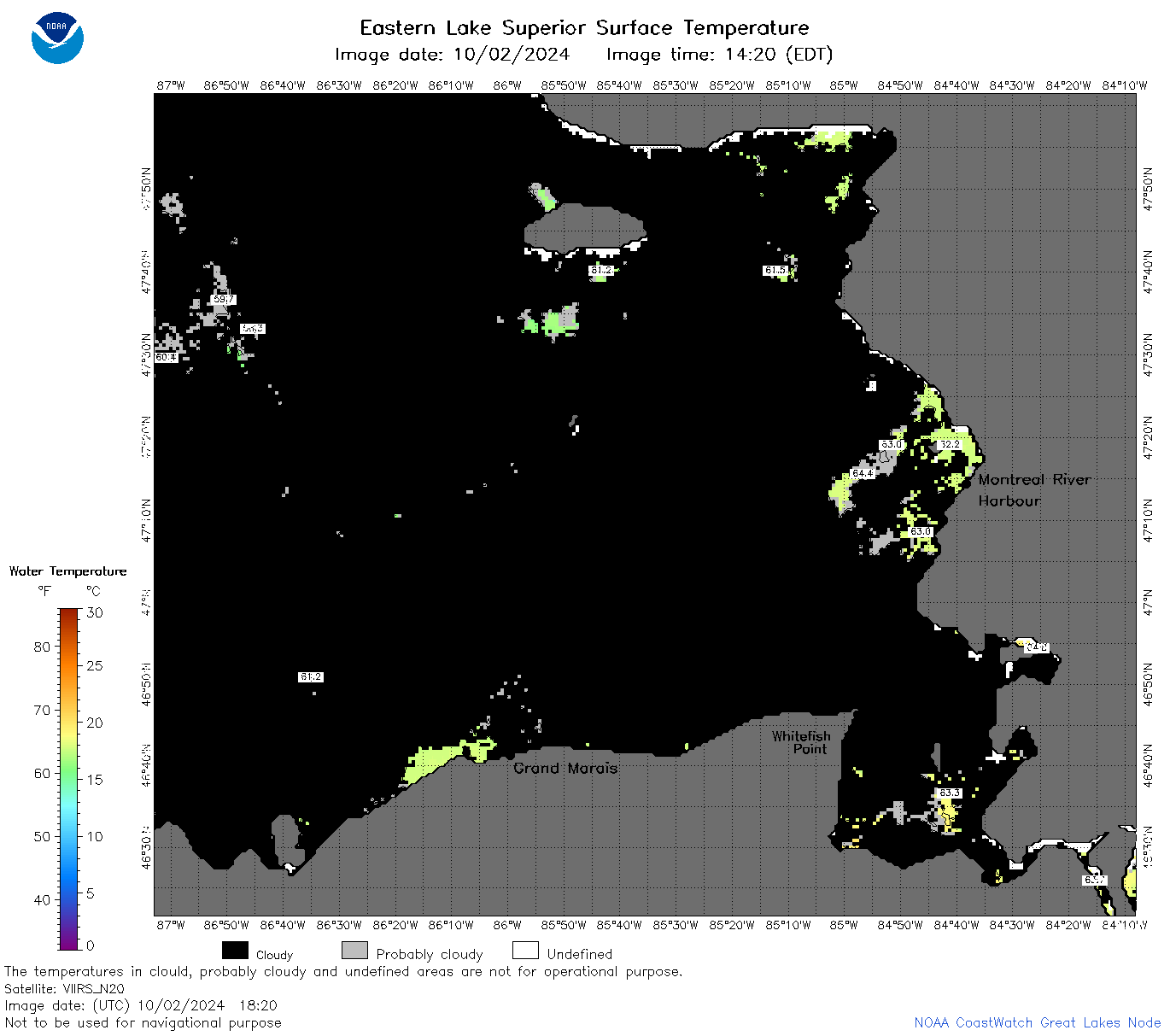
Task: Click the °F scale heading
Action: pos(44,591)
